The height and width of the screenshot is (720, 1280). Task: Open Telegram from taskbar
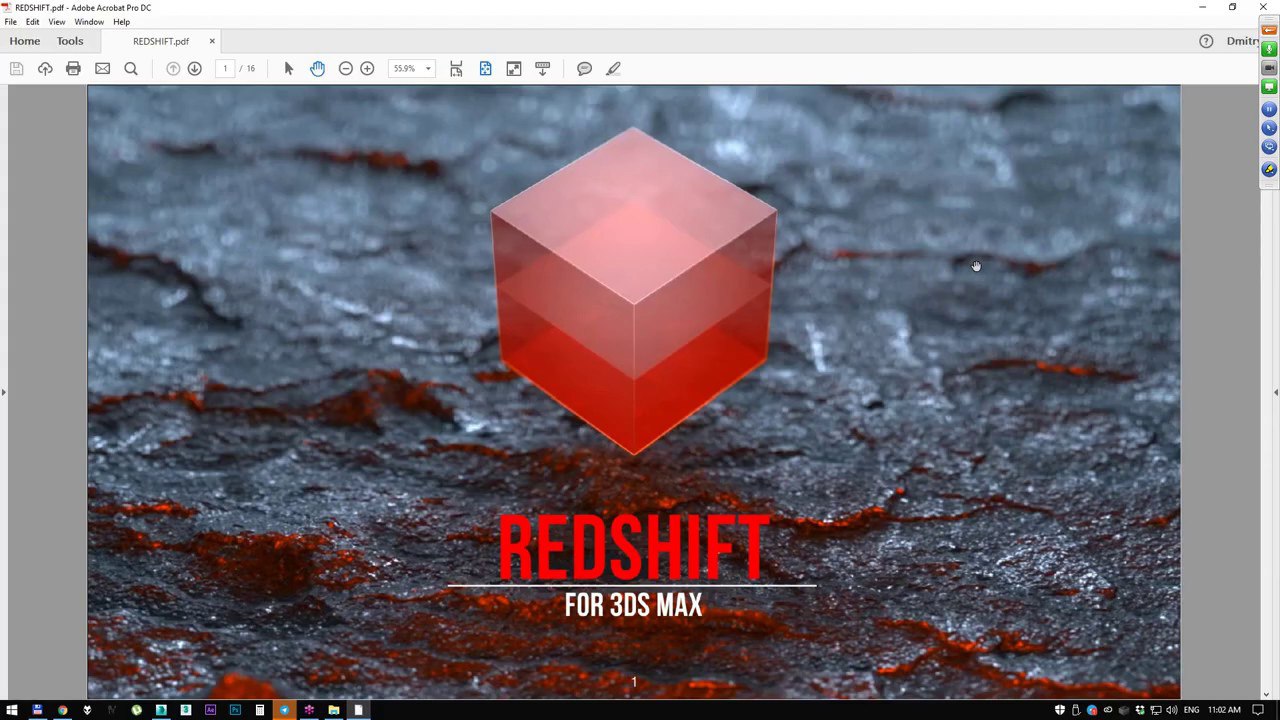(284, 710)
